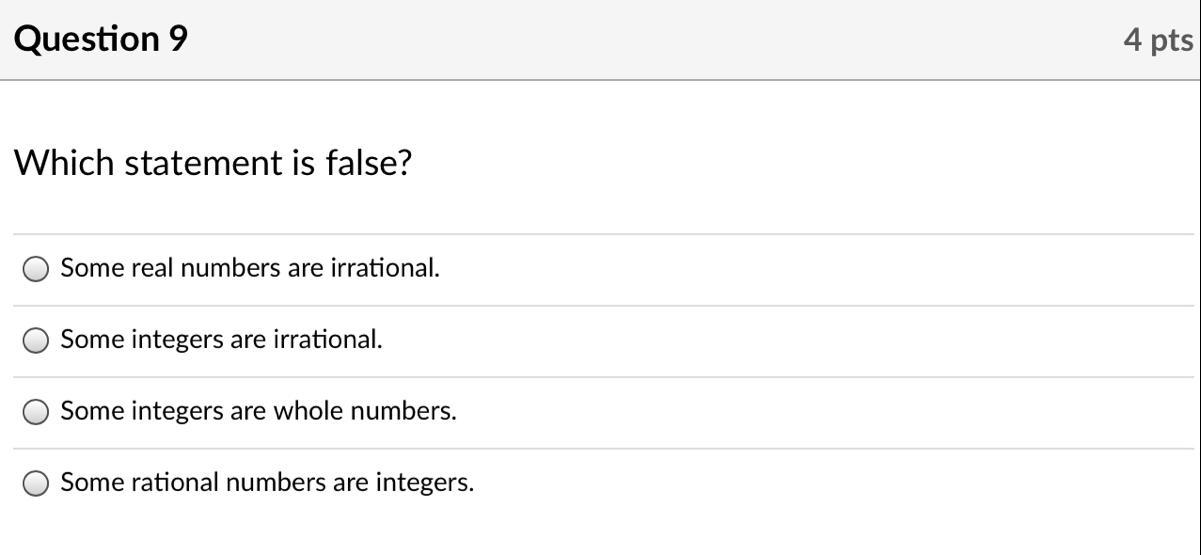Click the answer text "Some real numbers are irrational."
The width and height of the screenshot is (1201, 555).
(x=250, y=268)
